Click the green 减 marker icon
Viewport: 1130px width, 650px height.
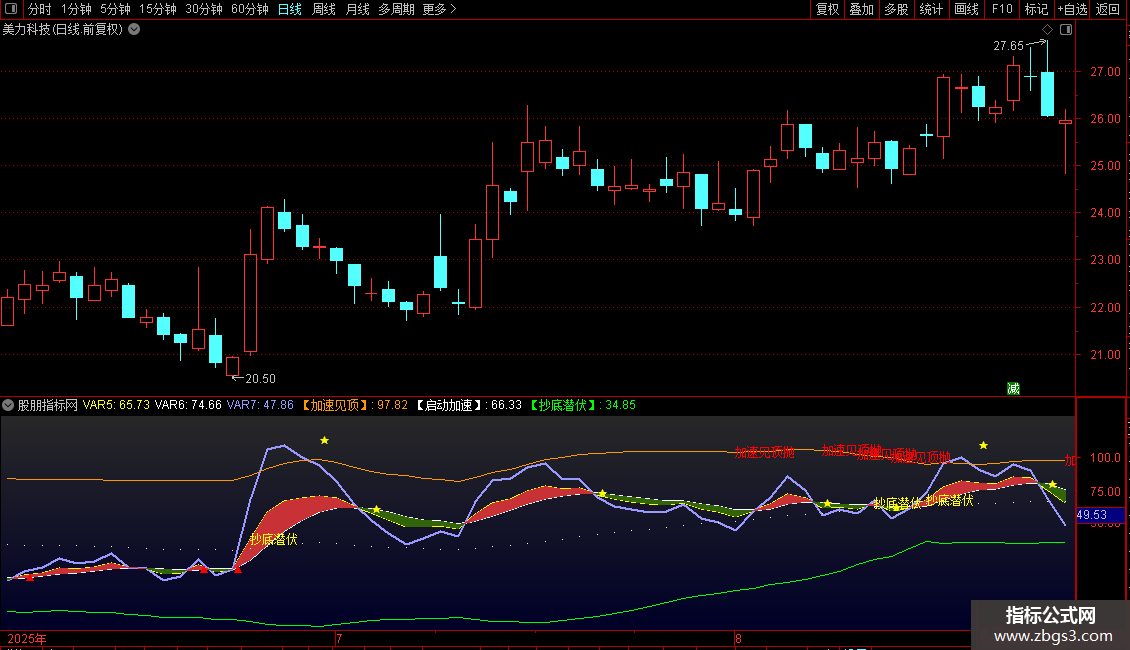[1013, 388]
